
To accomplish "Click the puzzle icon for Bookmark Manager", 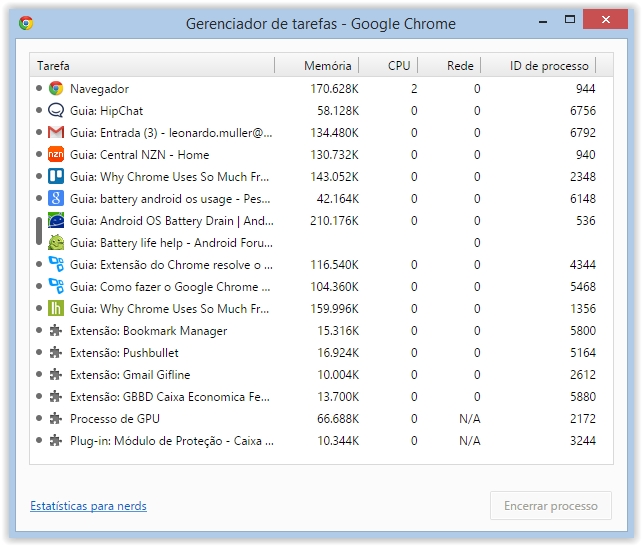I will pyautogui.click(x=56, y=331).
